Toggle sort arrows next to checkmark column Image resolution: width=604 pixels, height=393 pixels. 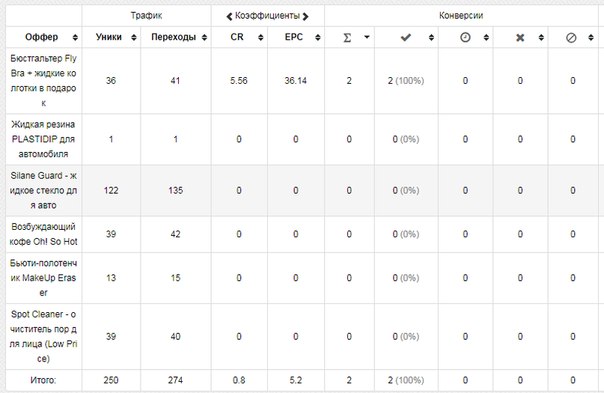point(431,37)
